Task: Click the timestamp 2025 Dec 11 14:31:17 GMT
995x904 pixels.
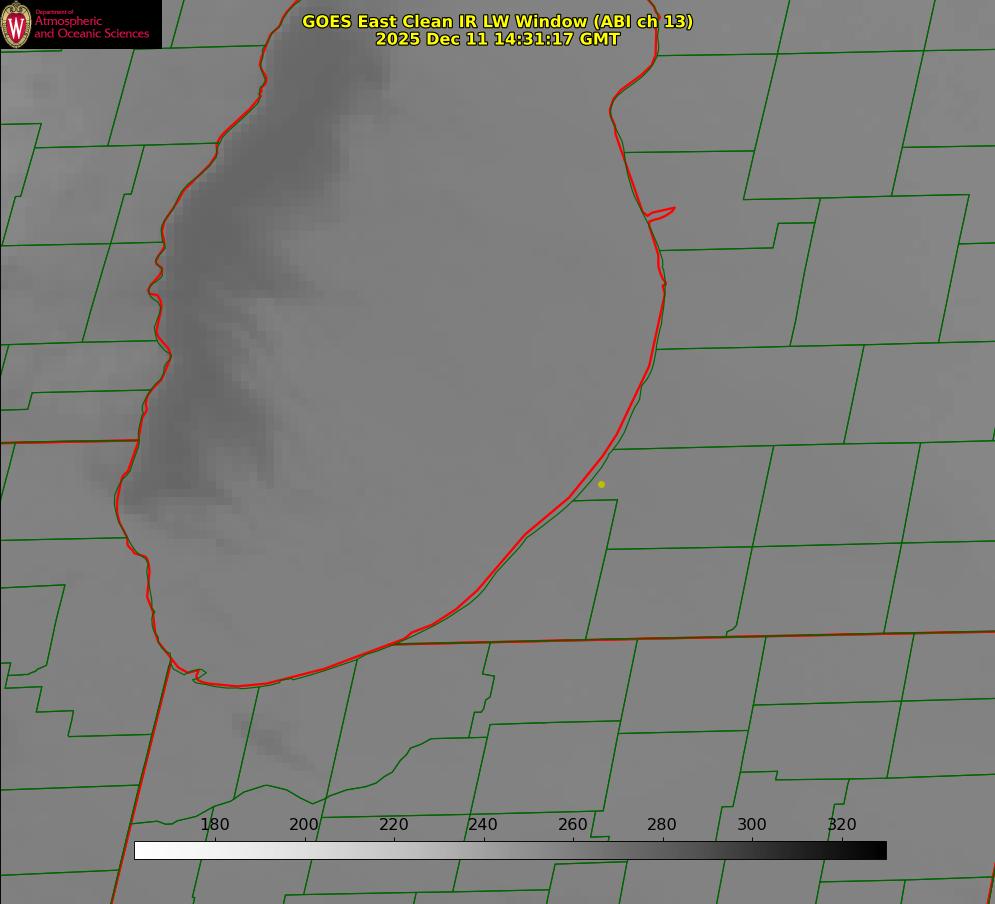Action: pyautogui.click(x=498, y=39)
